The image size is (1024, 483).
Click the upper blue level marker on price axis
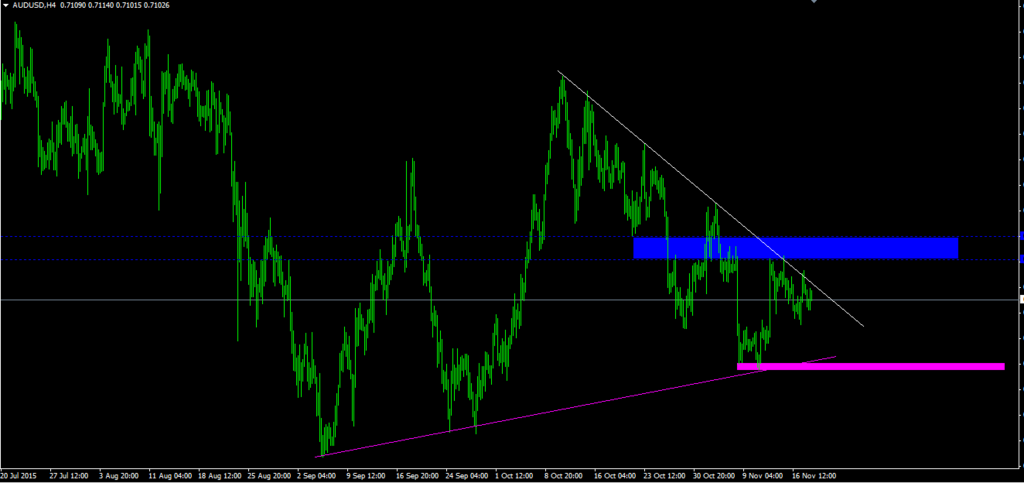coord(1020,236)
